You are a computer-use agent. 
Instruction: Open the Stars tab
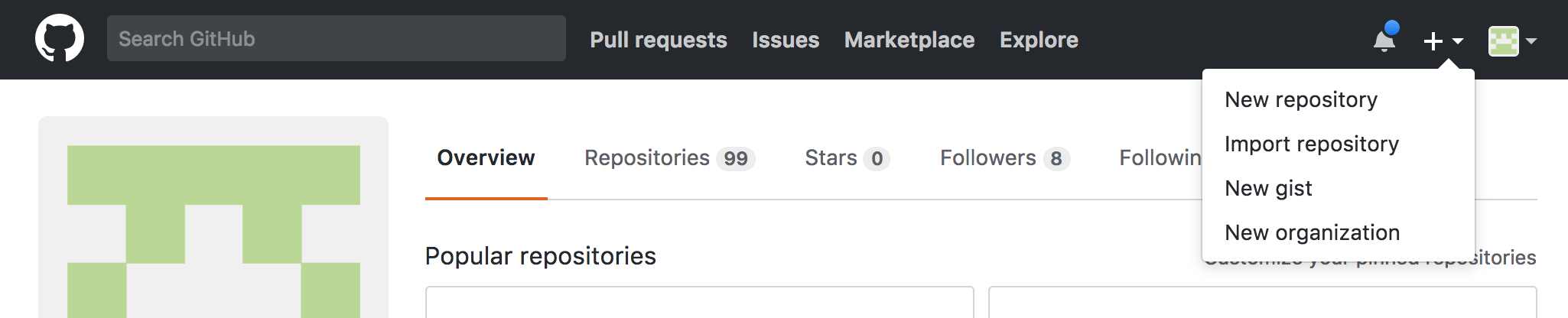click(847, 157)
